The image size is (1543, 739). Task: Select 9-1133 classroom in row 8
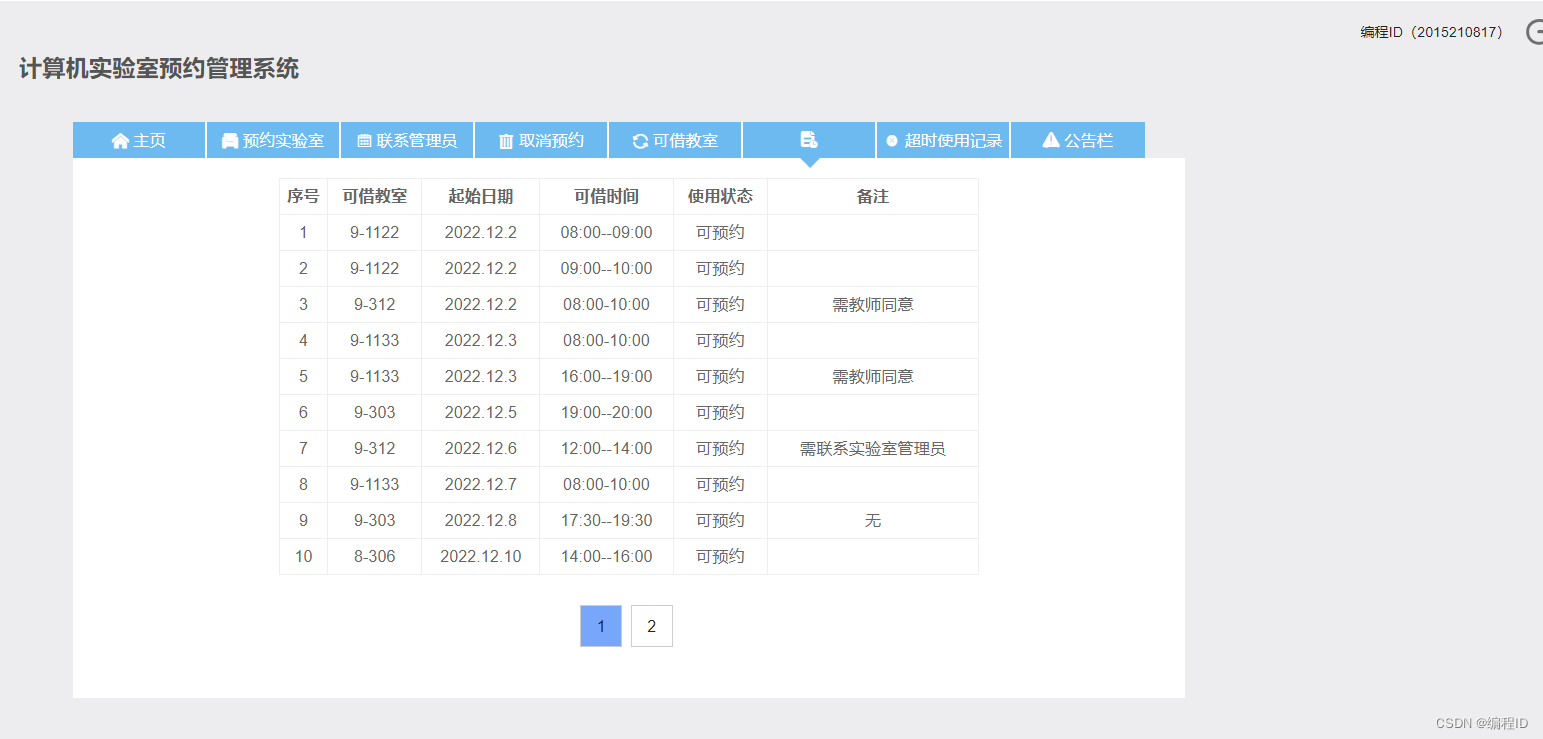[375, 485]
